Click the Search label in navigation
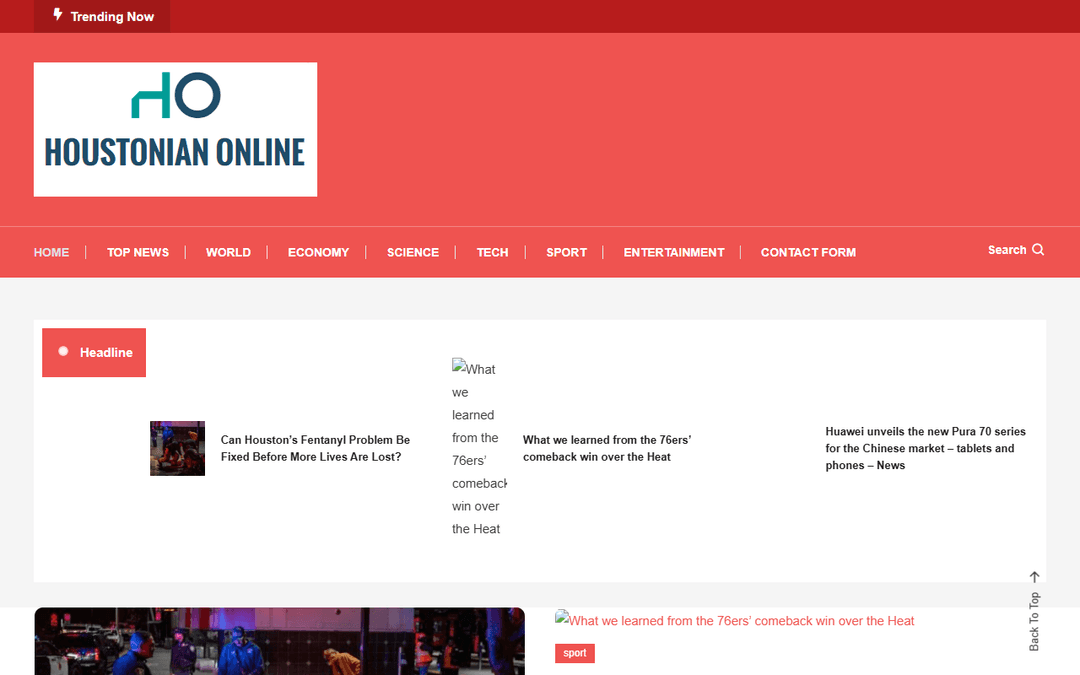 [x=1007, y=250]
